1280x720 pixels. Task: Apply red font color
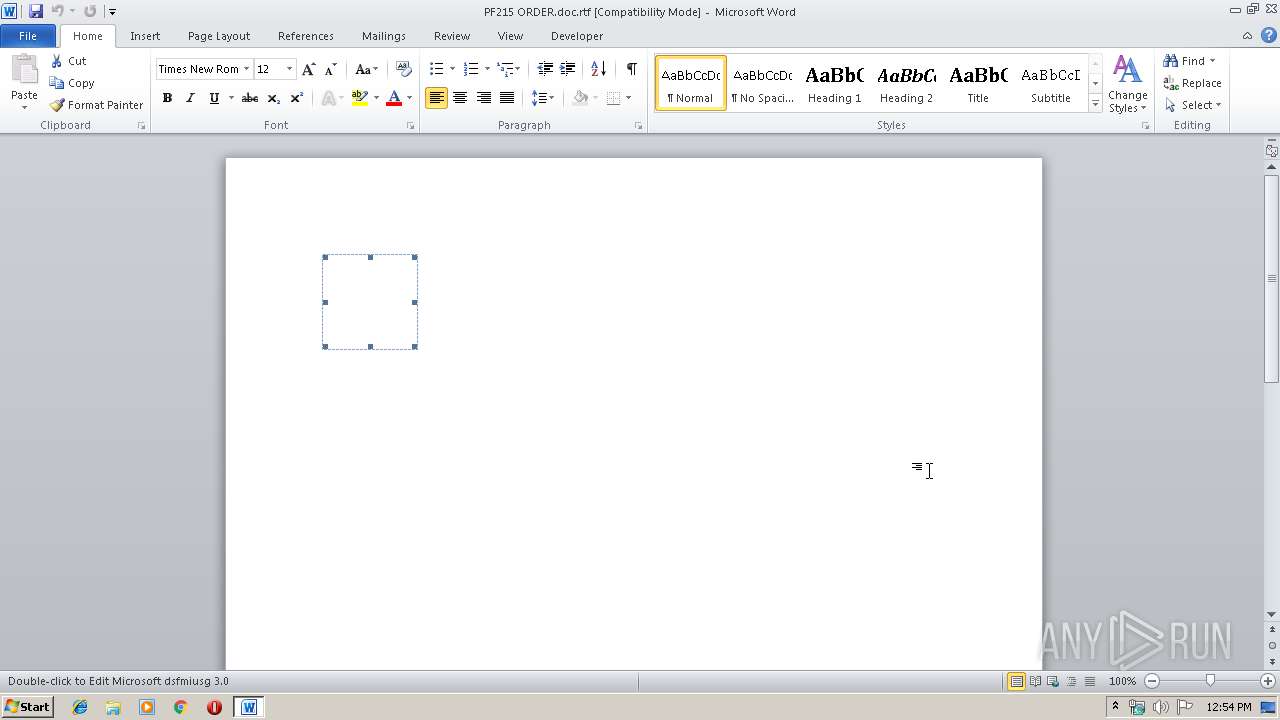click(x=394, y=98)
